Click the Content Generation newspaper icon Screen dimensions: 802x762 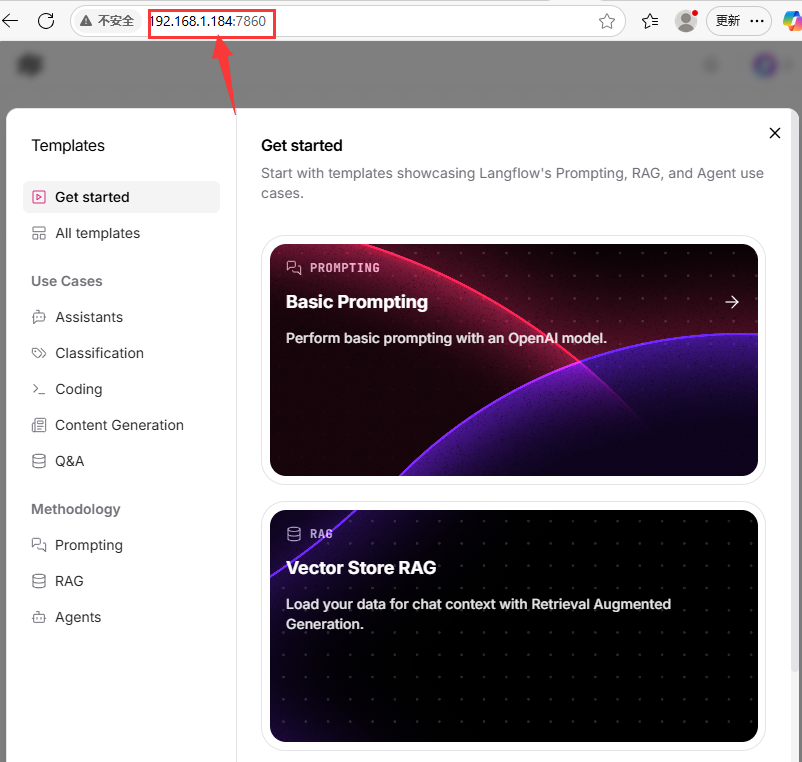click(x=39, y=425)
